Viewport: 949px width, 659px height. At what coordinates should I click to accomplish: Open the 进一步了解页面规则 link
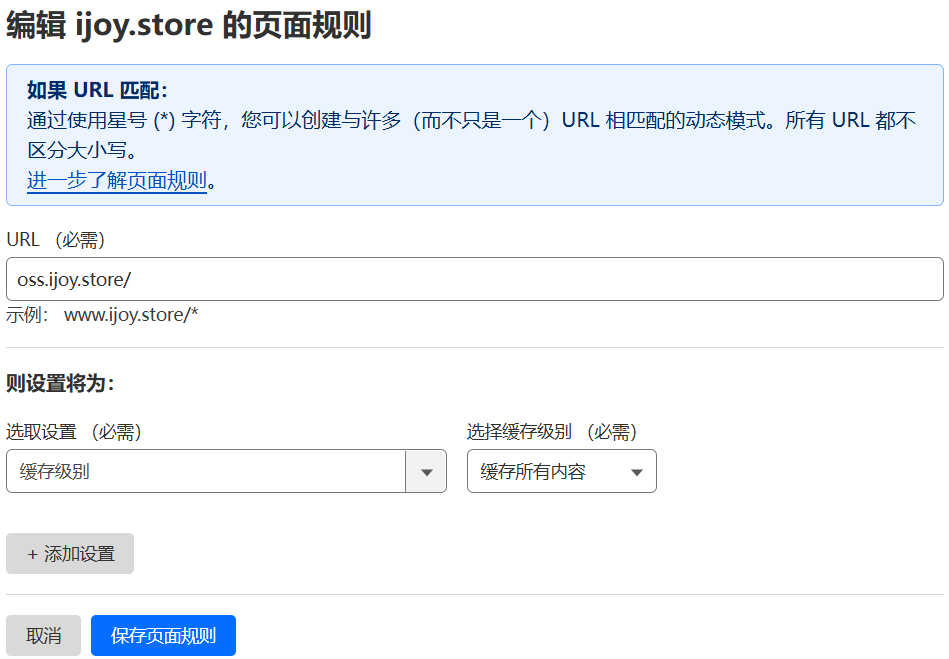click(117, 180)
